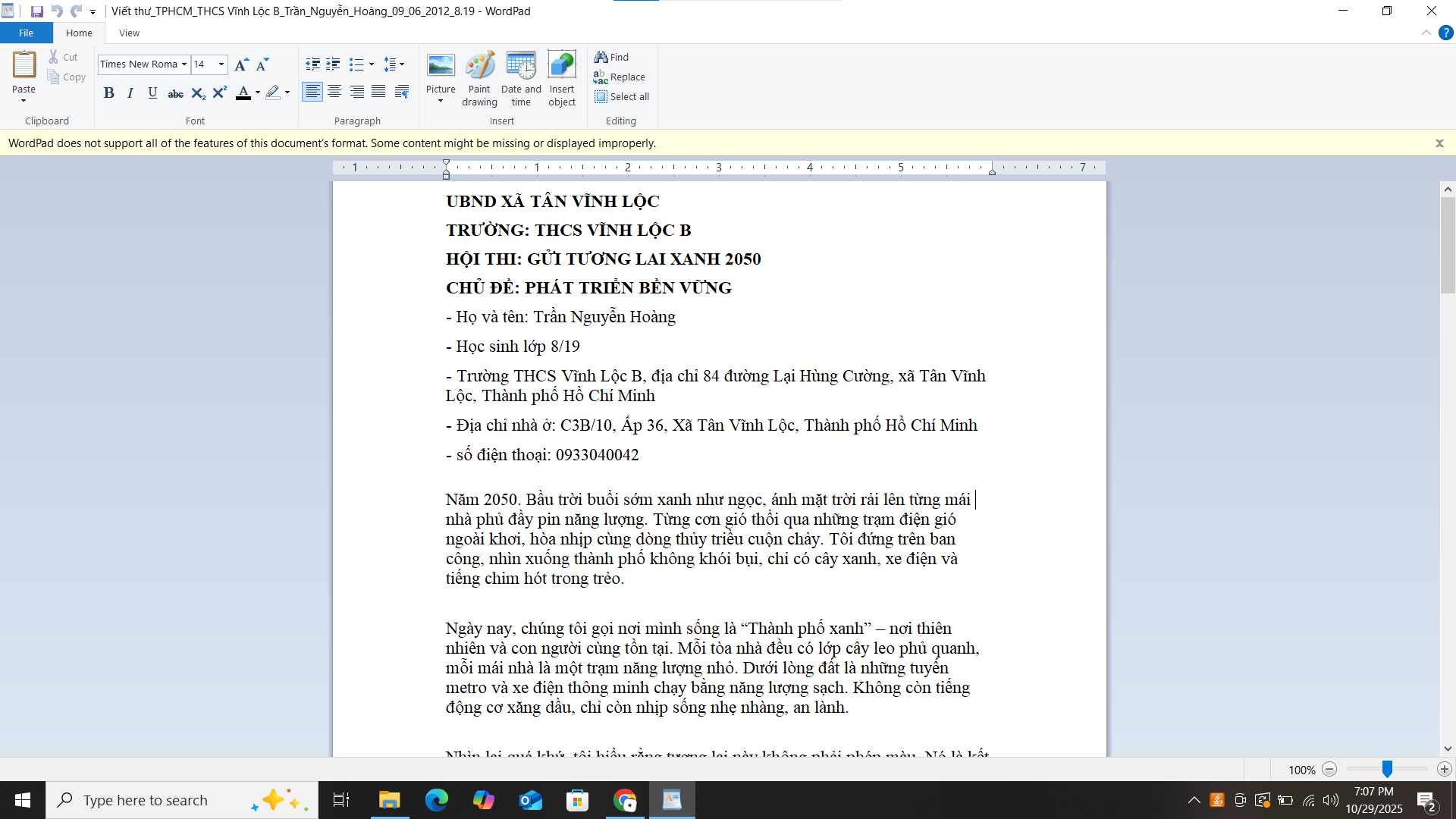The image size is (1456, 819).
Task: Insert a Paint drawing
Action: [479, 79]
